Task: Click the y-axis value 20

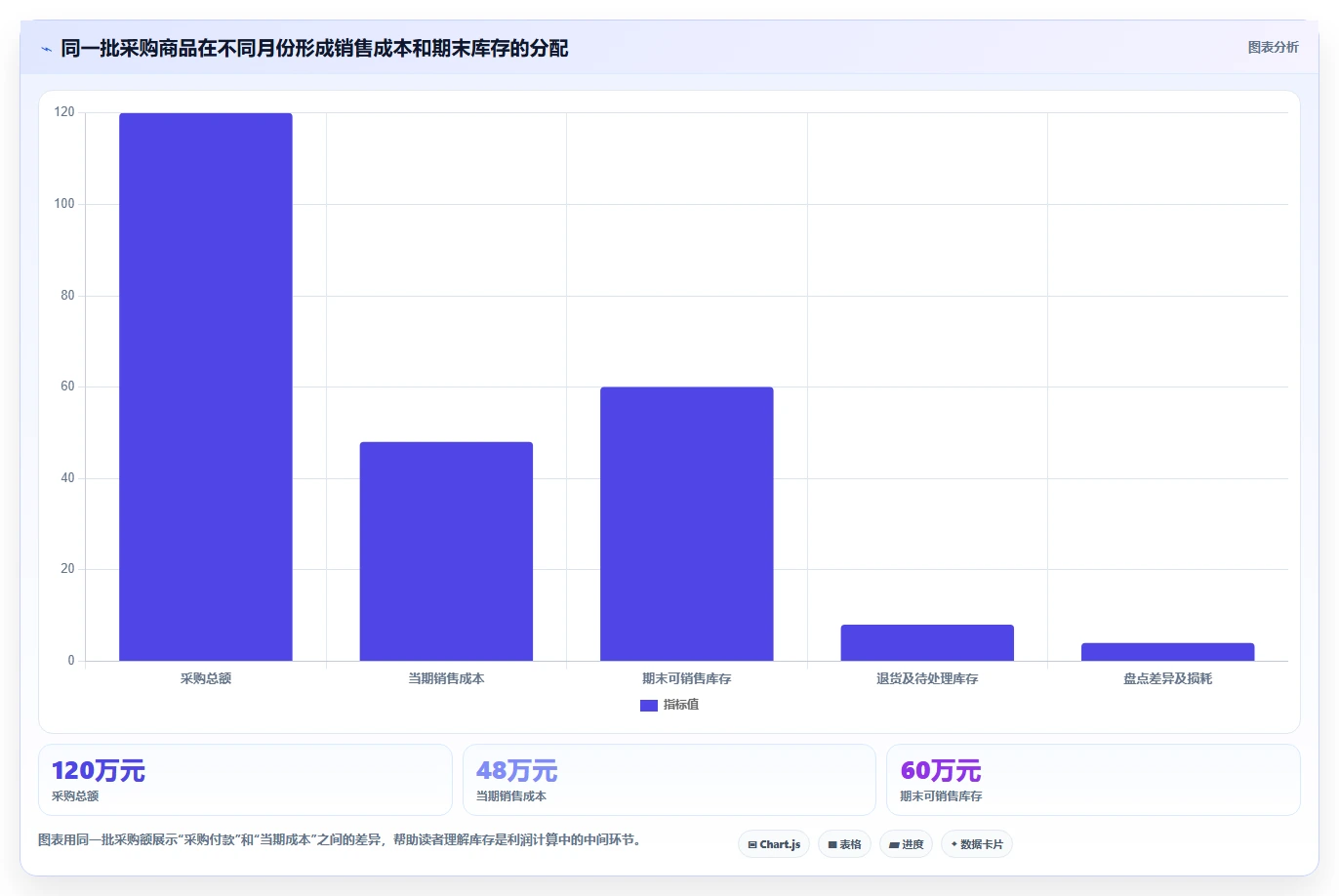Action: [67, 569]
